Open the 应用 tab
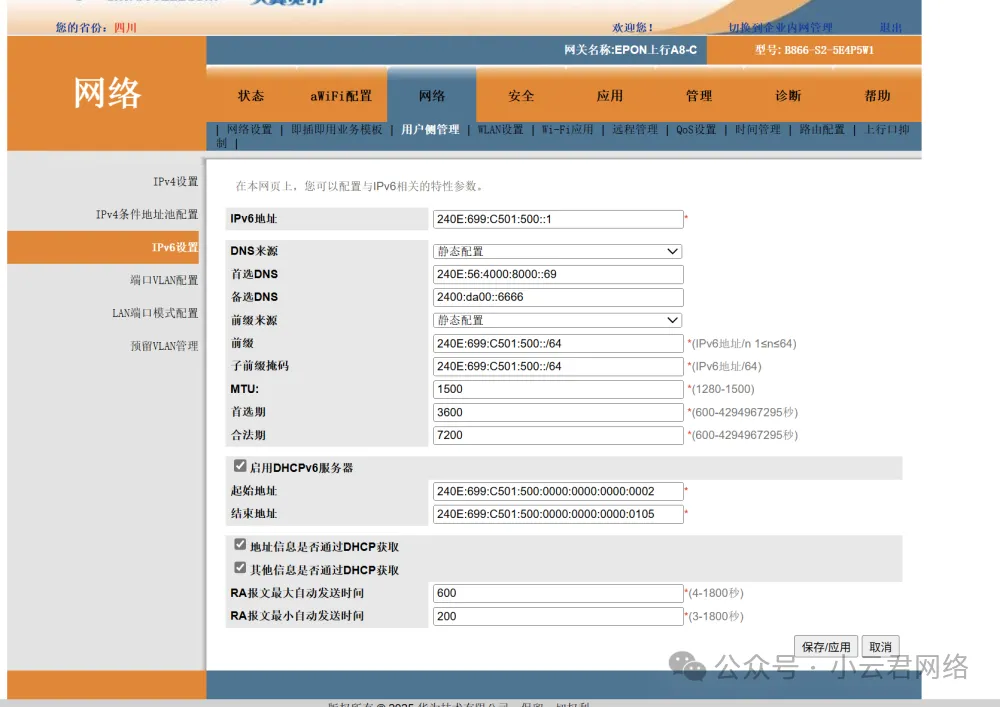Screen dimensions: 1000x707 [610, 96]
